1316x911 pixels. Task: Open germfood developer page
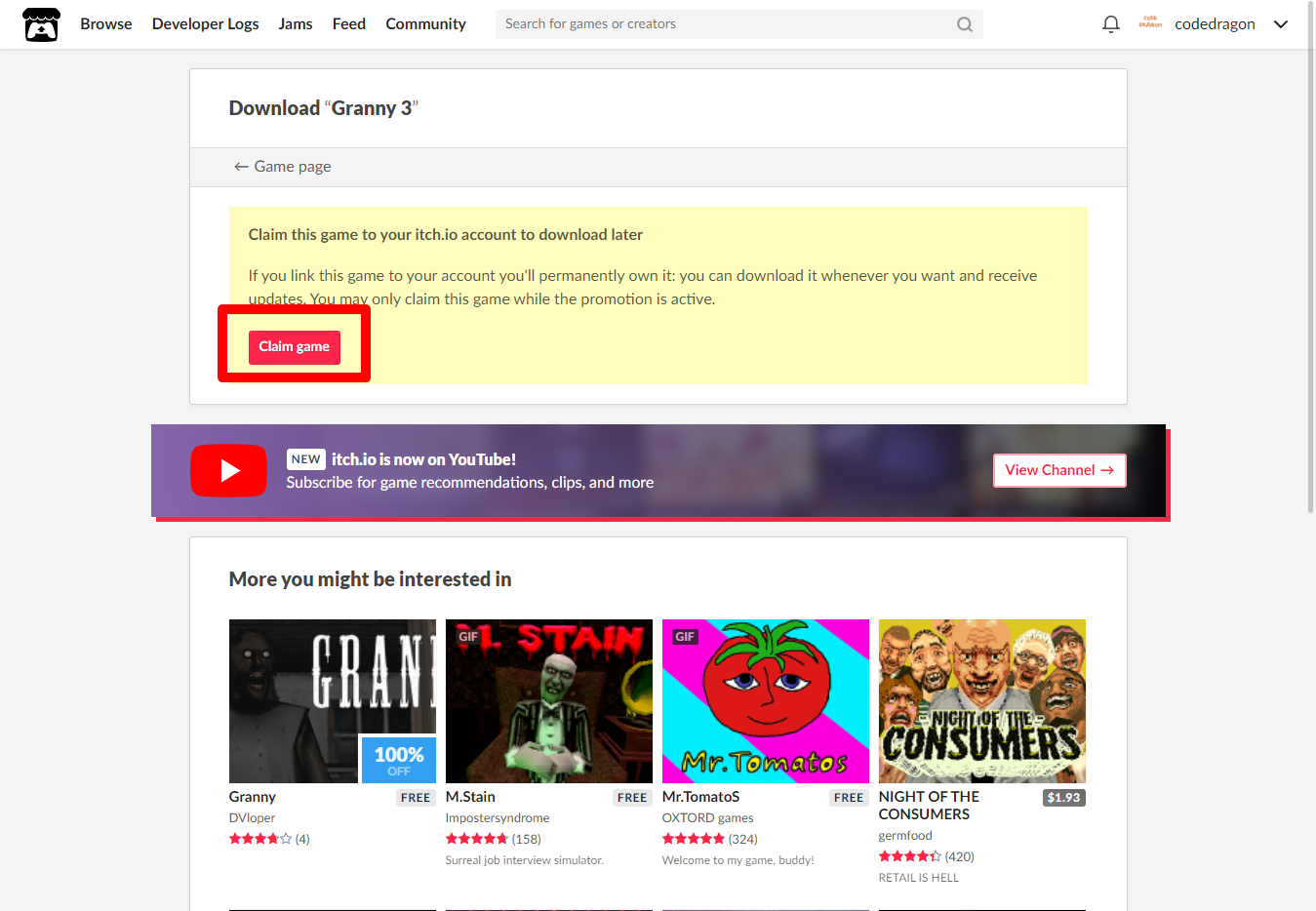[905, 836]
